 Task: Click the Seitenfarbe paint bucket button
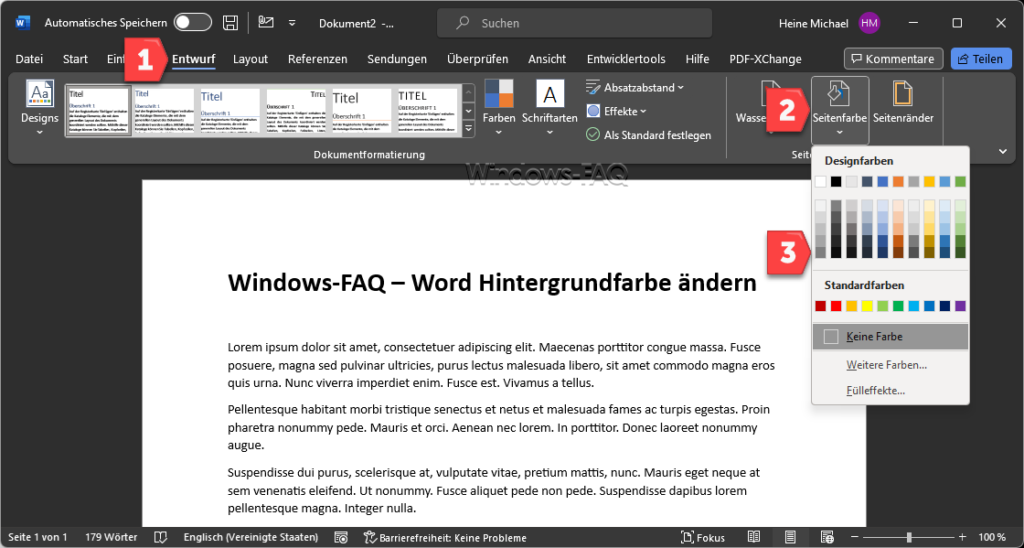[x=840, y=110]
